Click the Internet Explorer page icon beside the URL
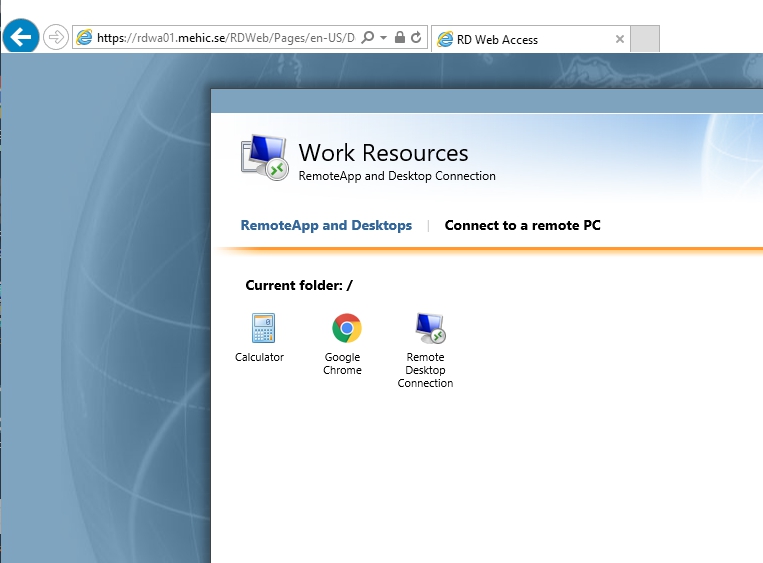The width and height of the screenshot is (763, 563). pyautogui.click(x=85, y=38)
